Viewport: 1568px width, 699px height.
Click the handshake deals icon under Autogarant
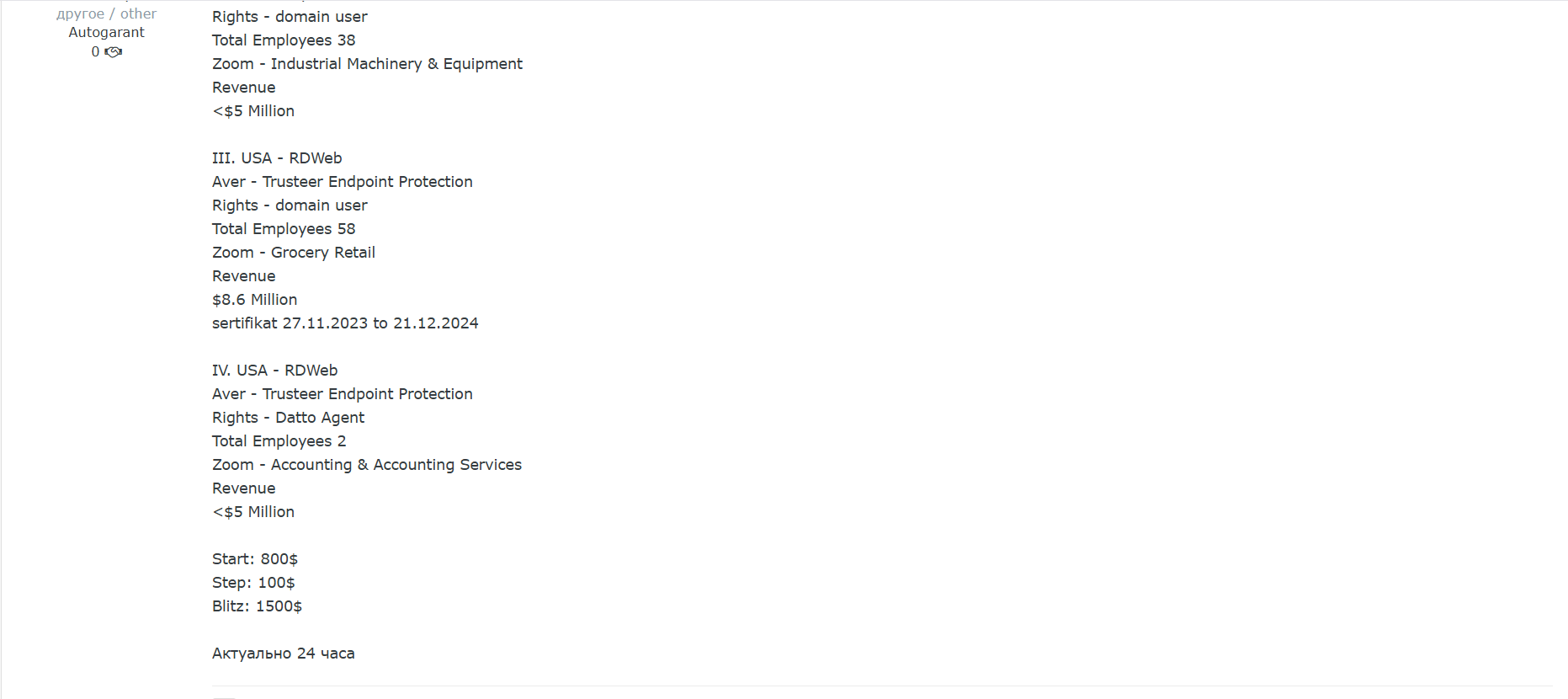click(114, 52)
